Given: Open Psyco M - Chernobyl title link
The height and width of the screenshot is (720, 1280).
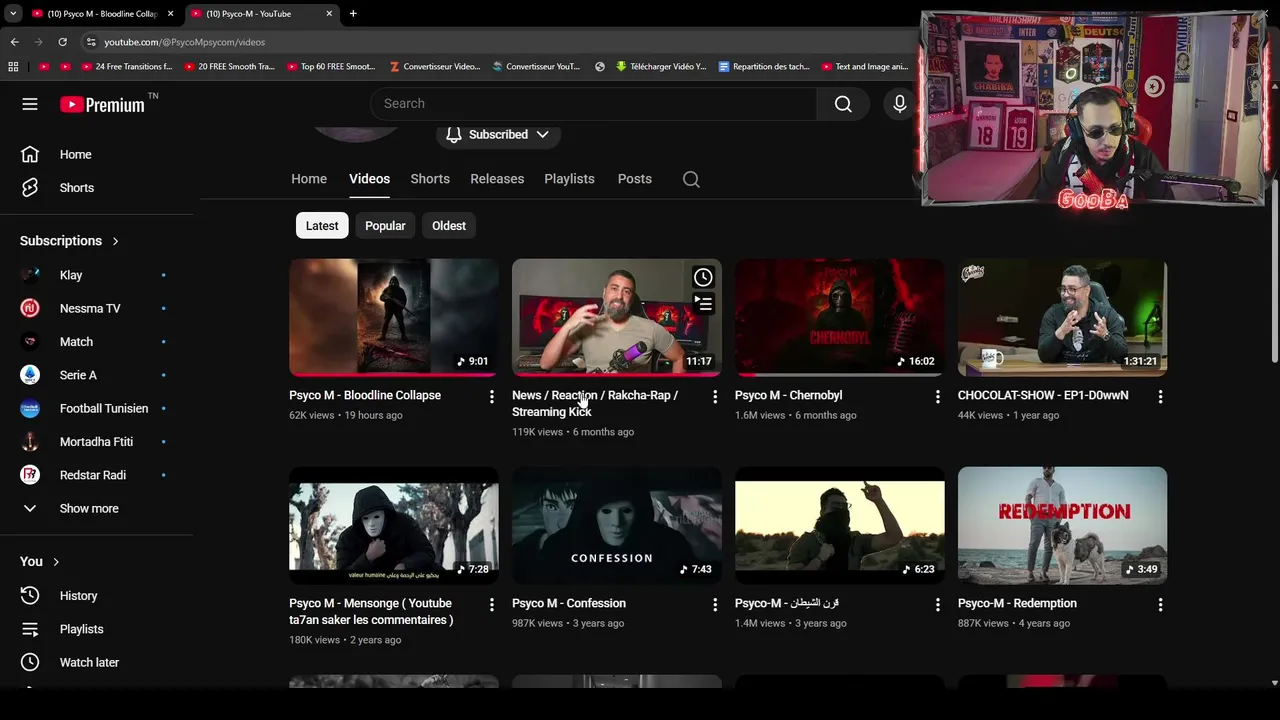Looking at the screenshot, I should click(x=789, y=396).
